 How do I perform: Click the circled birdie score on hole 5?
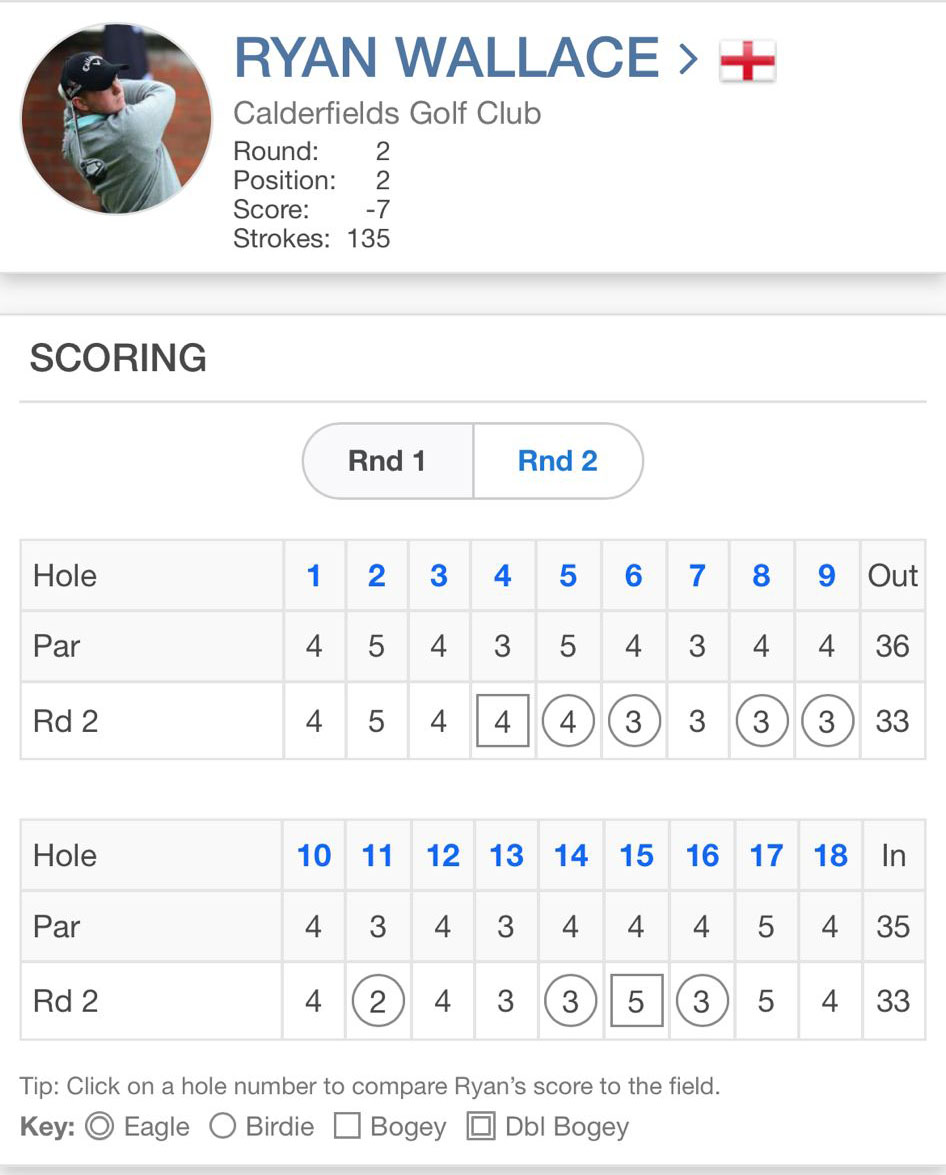click(x=568, y=721)
